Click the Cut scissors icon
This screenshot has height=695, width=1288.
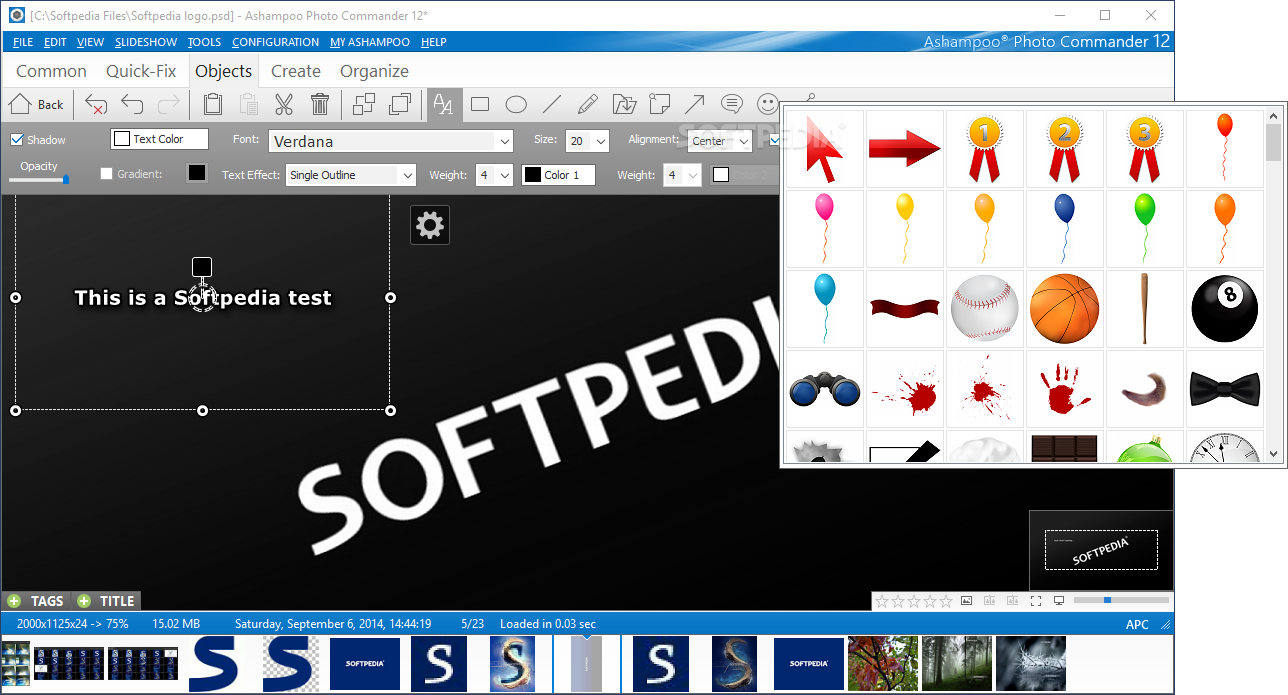(x=284, y=104)
